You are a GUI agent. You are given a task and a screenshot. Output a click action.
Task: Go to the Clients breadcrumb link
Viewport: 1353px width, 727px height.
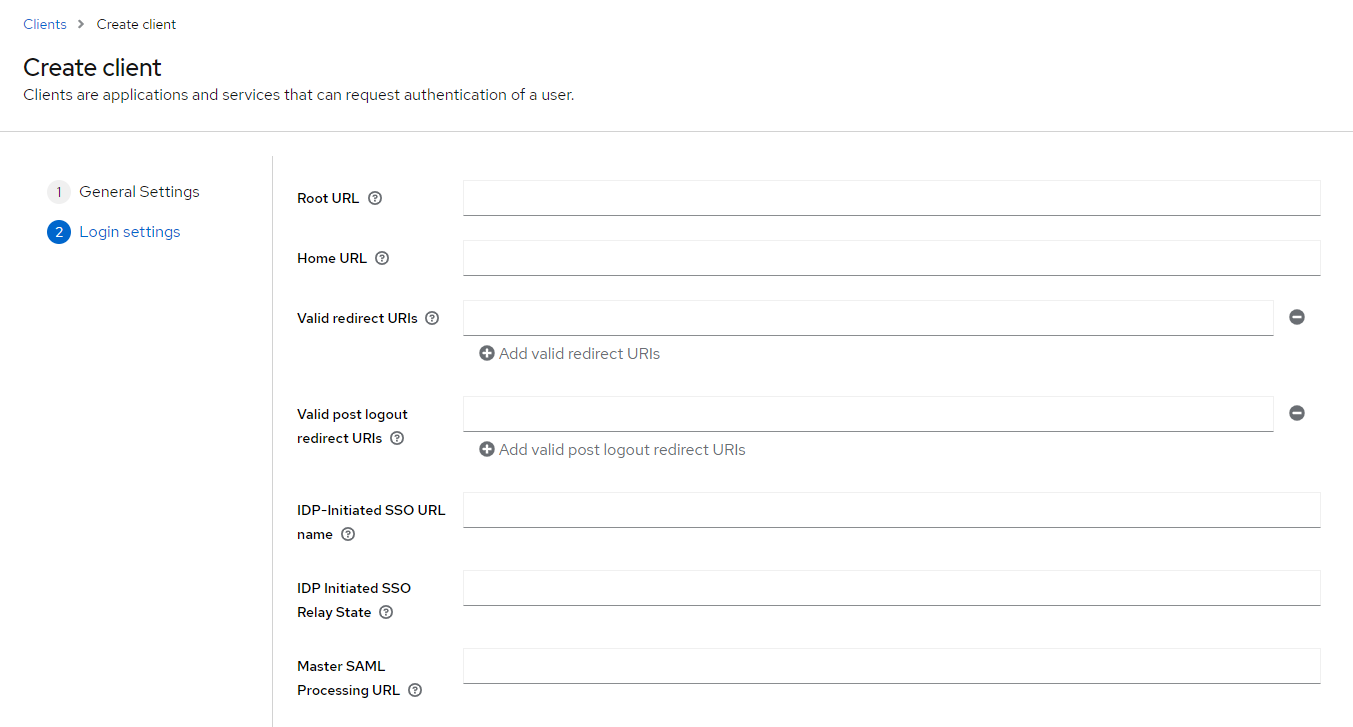[x=45, y=24]
